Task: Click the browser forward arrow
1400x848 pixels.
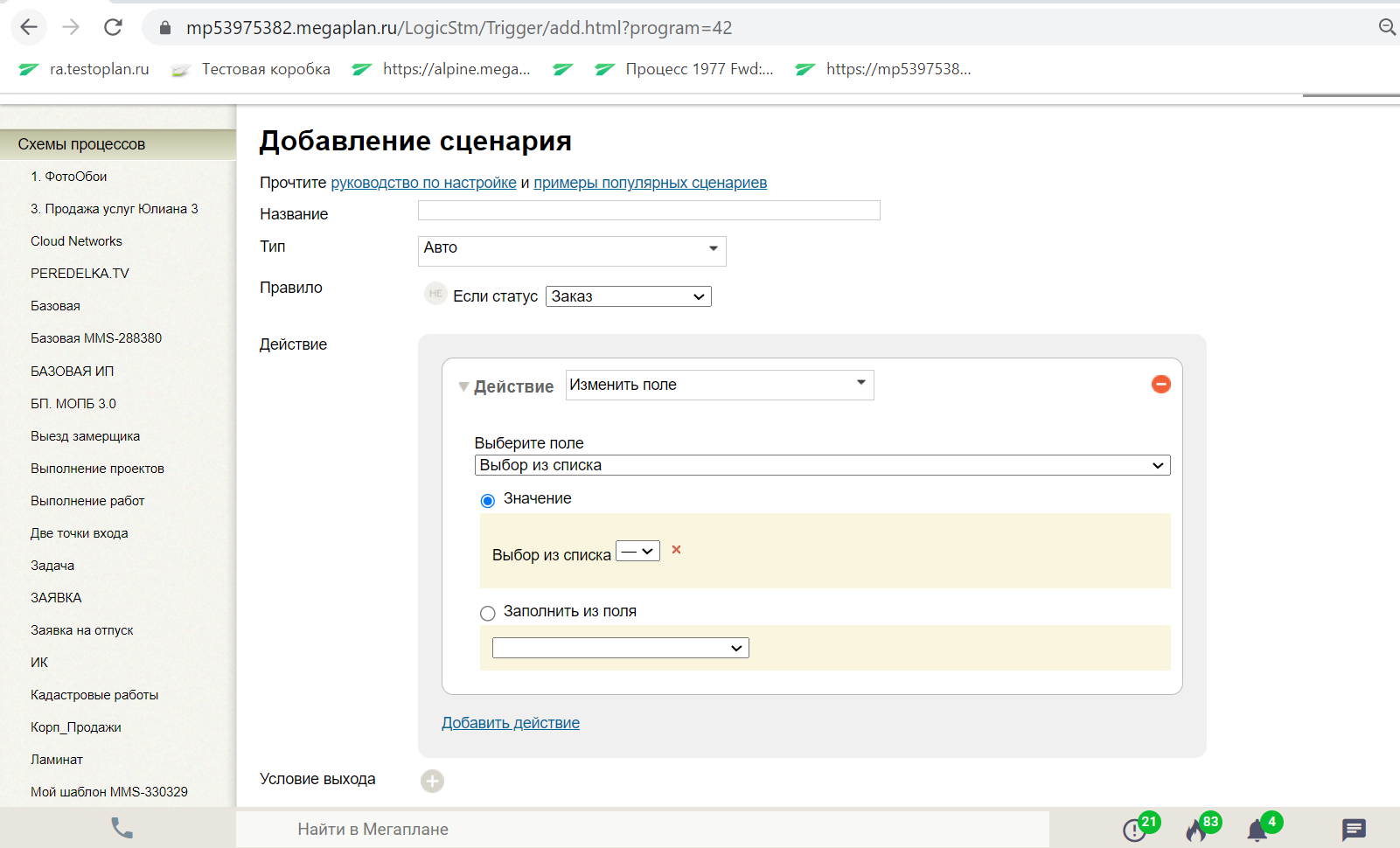Action: [x=71, y=27]
